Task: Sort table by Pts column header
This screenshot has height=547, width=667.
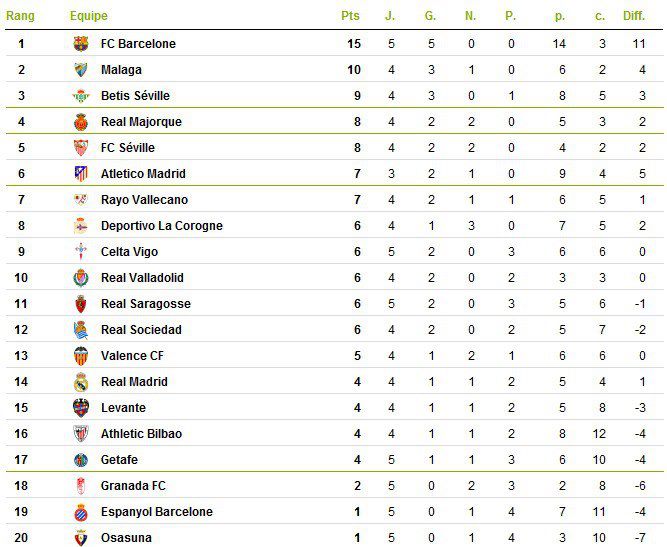Action: click(351, 16)
